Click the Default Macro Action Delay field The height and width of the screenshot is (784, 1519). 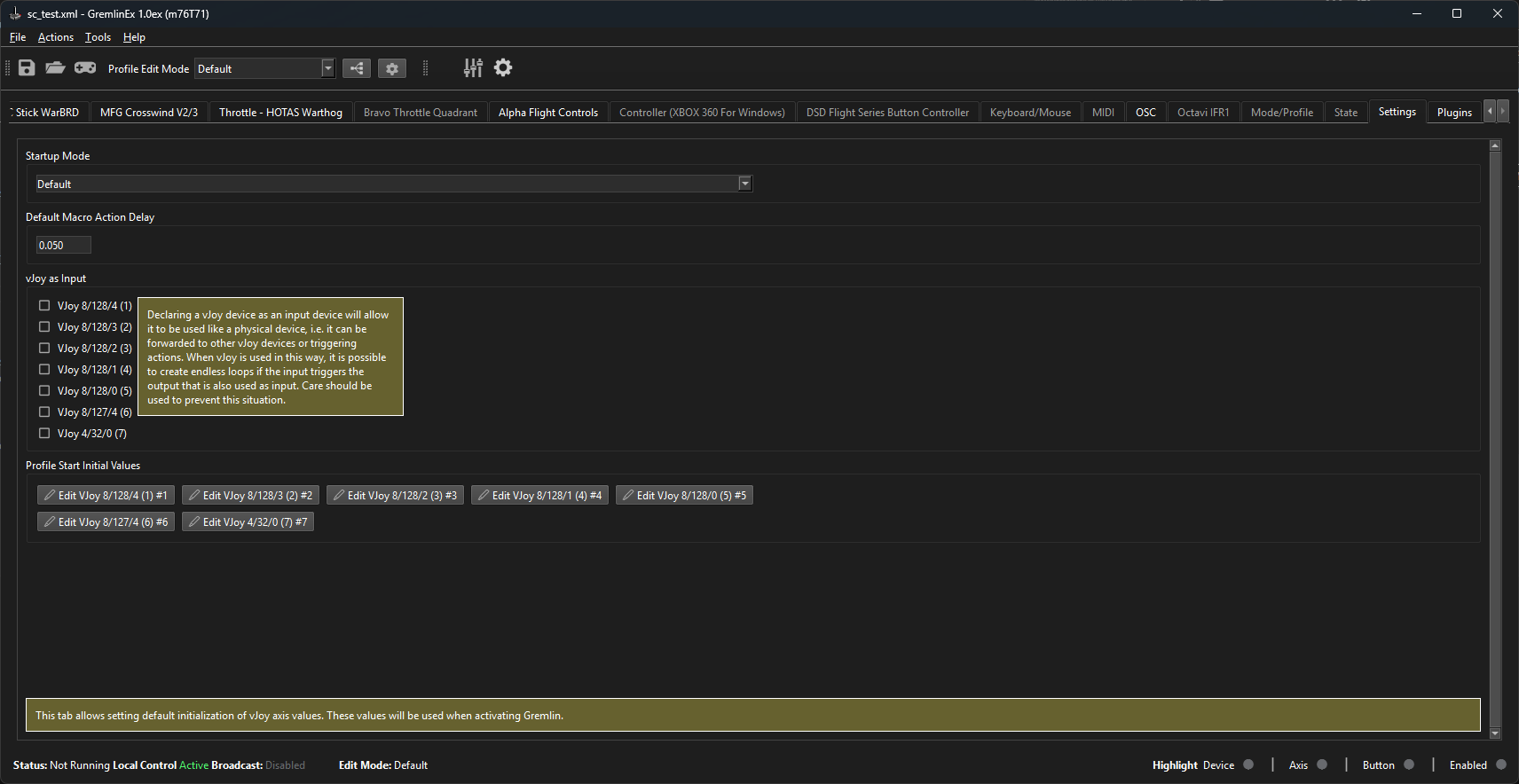click(x=63, y=245)
